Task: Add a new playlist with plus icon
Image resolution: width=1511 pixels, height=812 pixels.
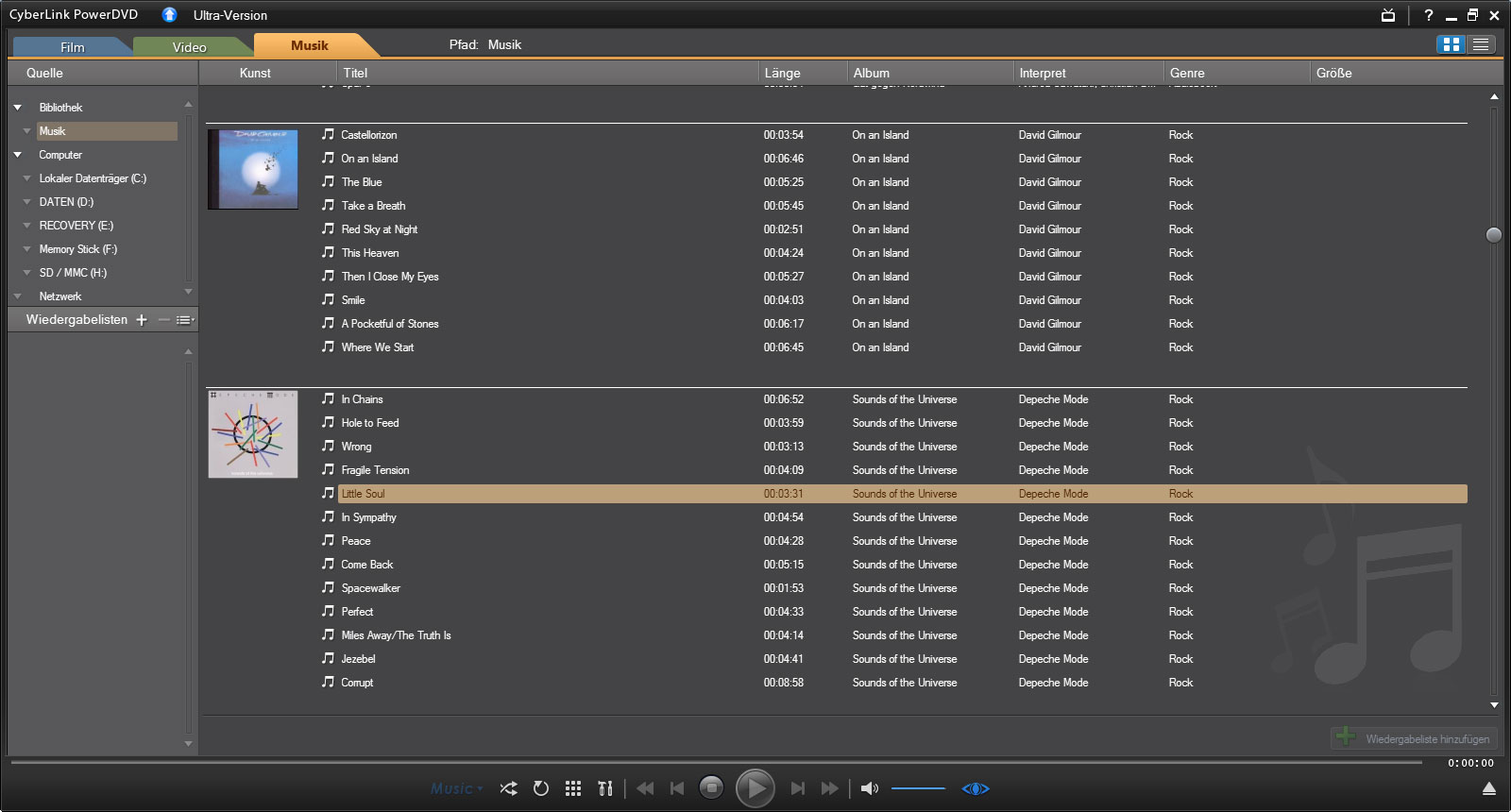Action: click(142, 320)
